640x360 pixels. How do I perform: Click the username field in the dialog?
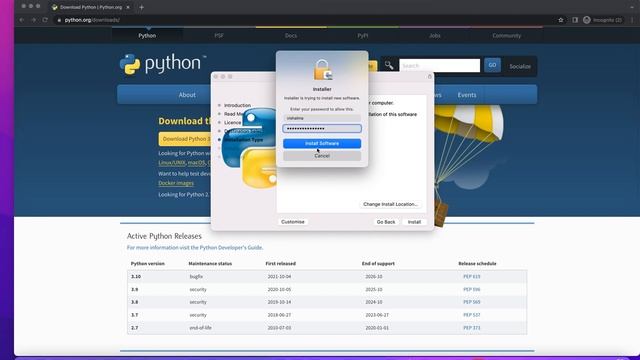pyautogui.click(x=322, y=118)
